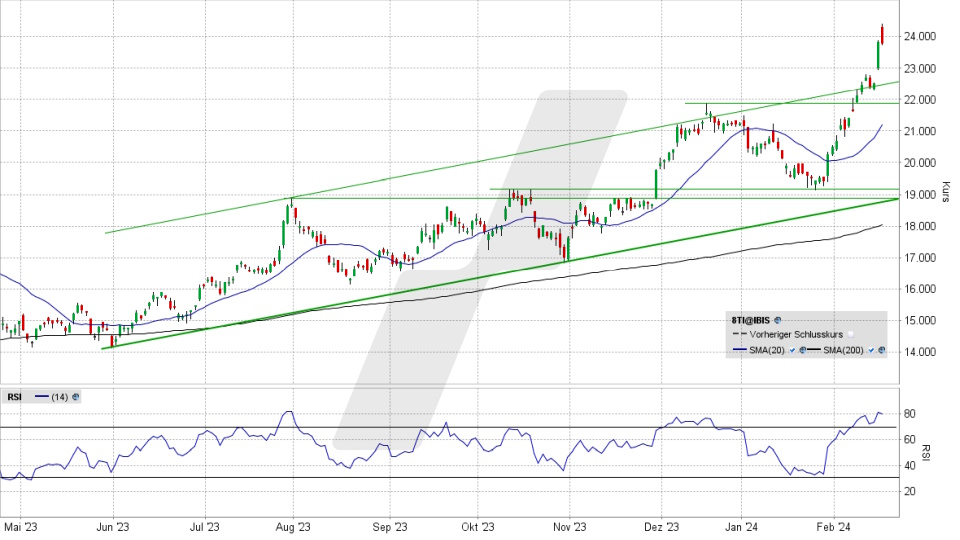Click the 16.000 price axis label
This screenshot has width=960, height=540.
920,289
